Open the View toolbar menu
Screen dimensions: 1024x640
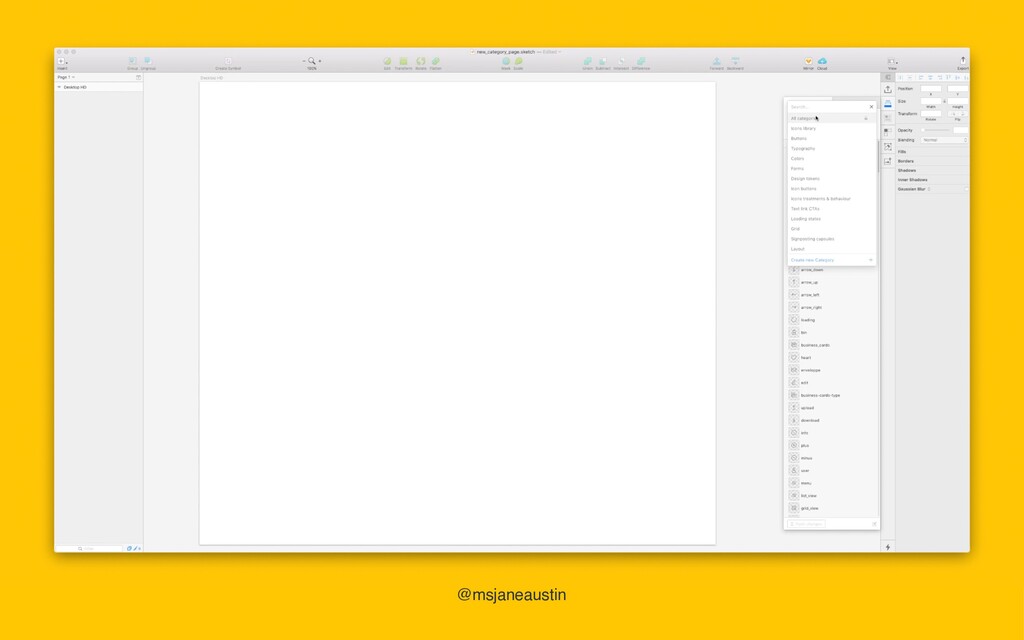[x=891, y=61]
